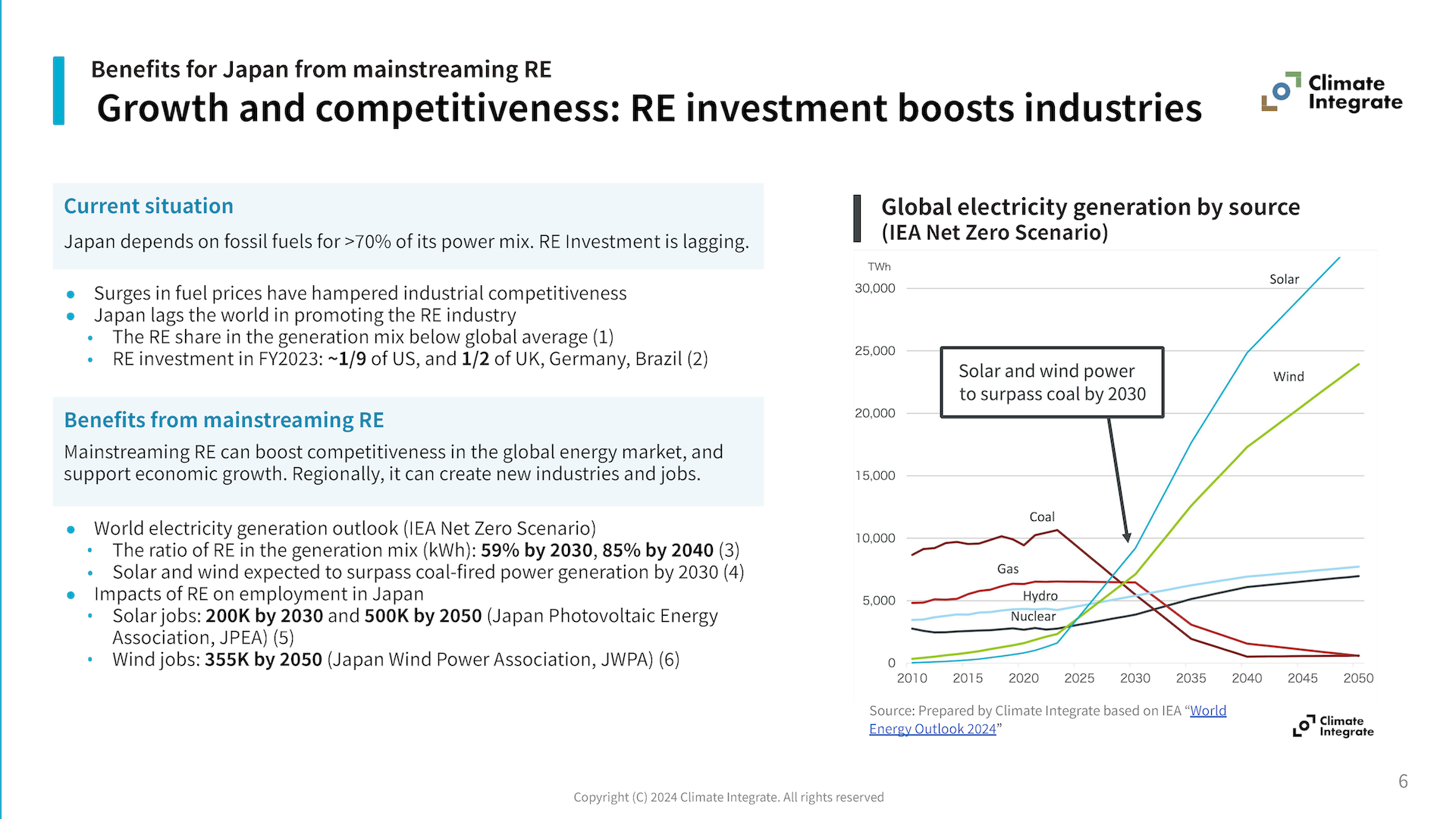1456x819 pixels.
Task: Select the blue accent bar beside the title
Action: [x=60, y=89]
